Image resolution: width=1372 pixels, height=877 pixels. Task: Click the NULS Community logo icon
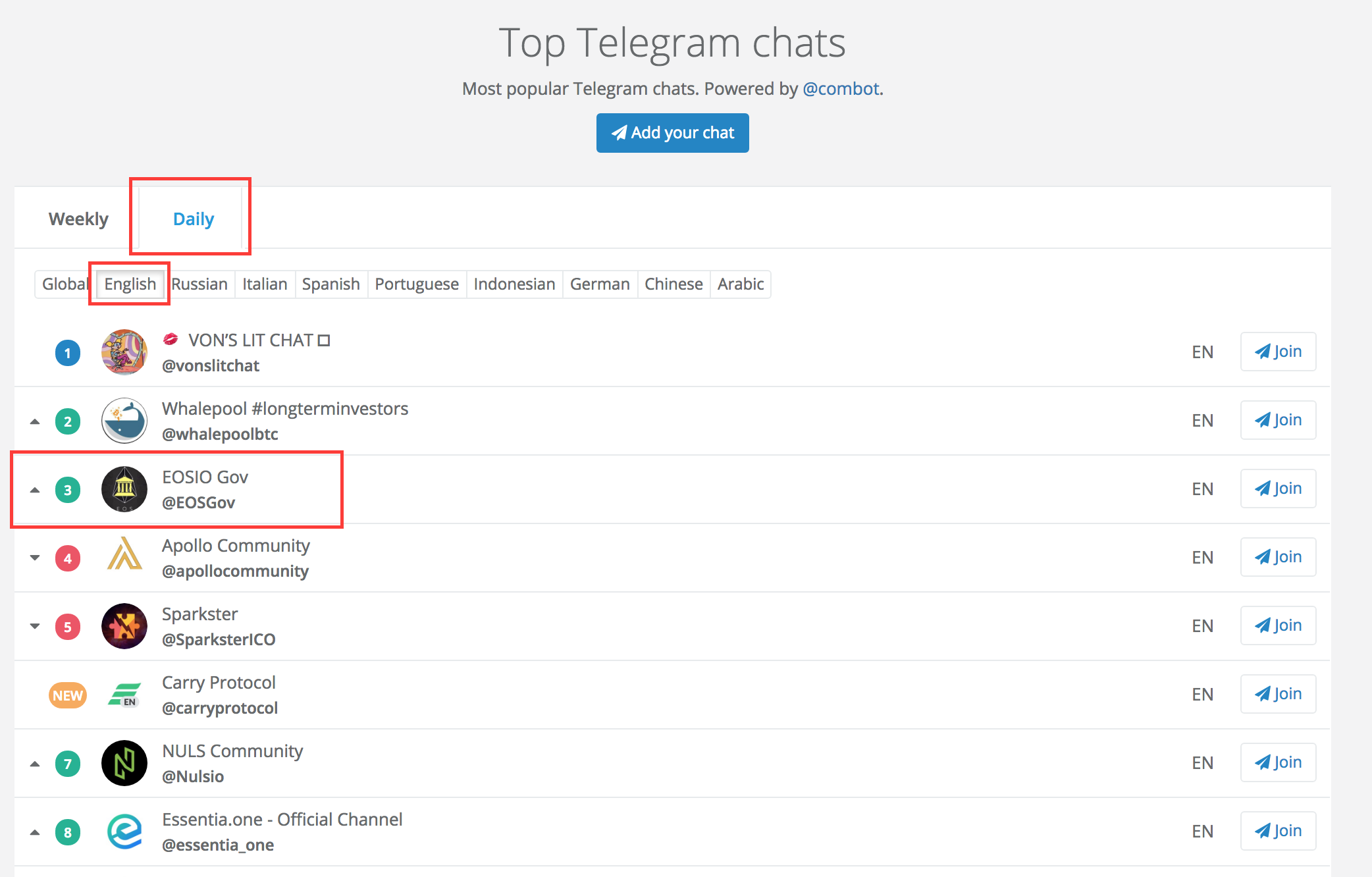124,763
